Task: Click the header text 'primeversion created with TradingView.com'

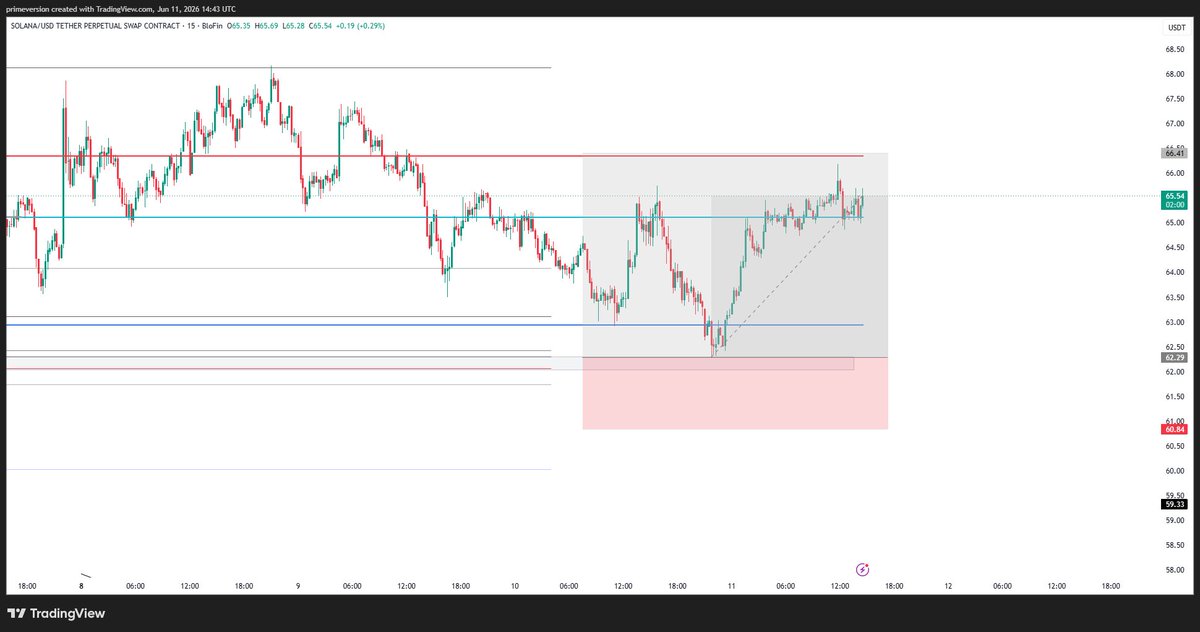Action: coord(80,7)
